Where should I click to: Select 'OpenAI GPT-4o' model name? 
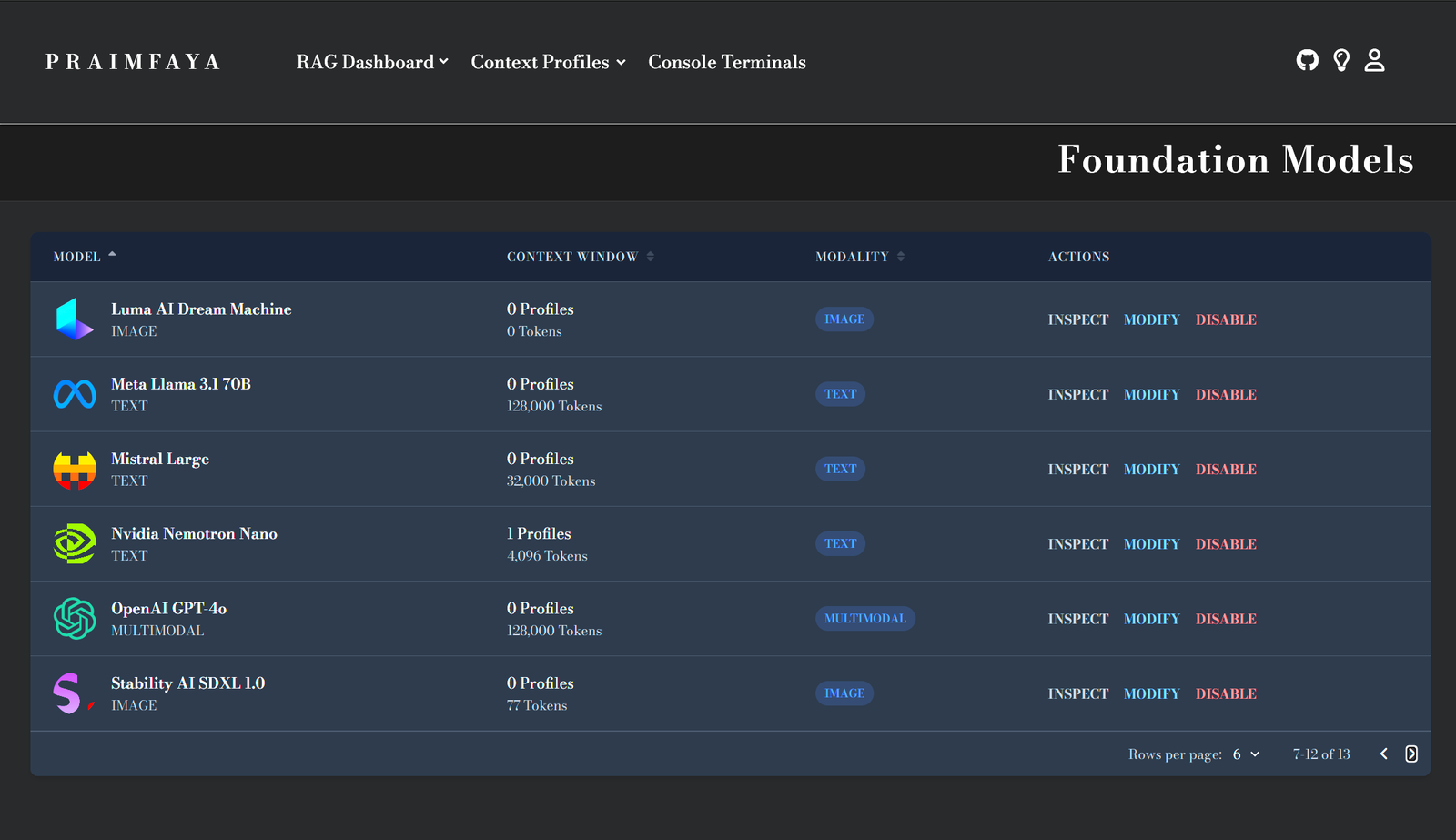pyautogui.click(x=168, y=609)
